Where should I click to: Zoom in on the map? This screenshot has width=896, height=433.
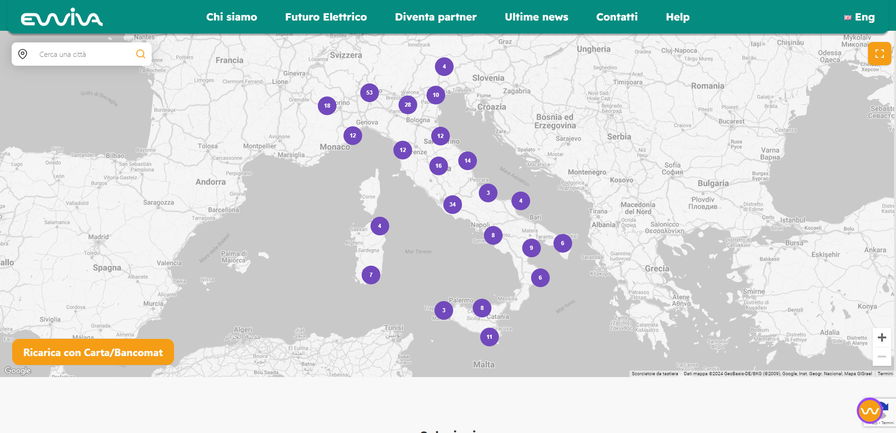(x=881, y=338)
